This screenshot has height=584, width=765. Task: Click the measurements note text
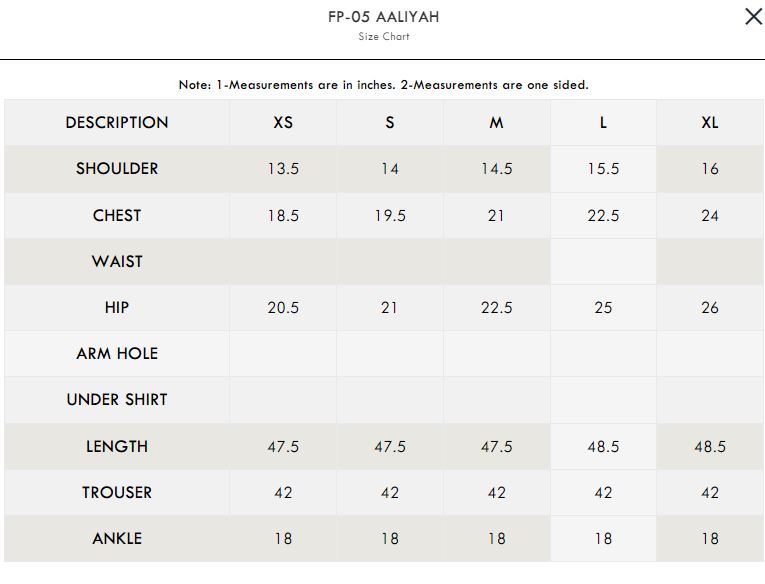pyautogui.click(x=383, y=85)
